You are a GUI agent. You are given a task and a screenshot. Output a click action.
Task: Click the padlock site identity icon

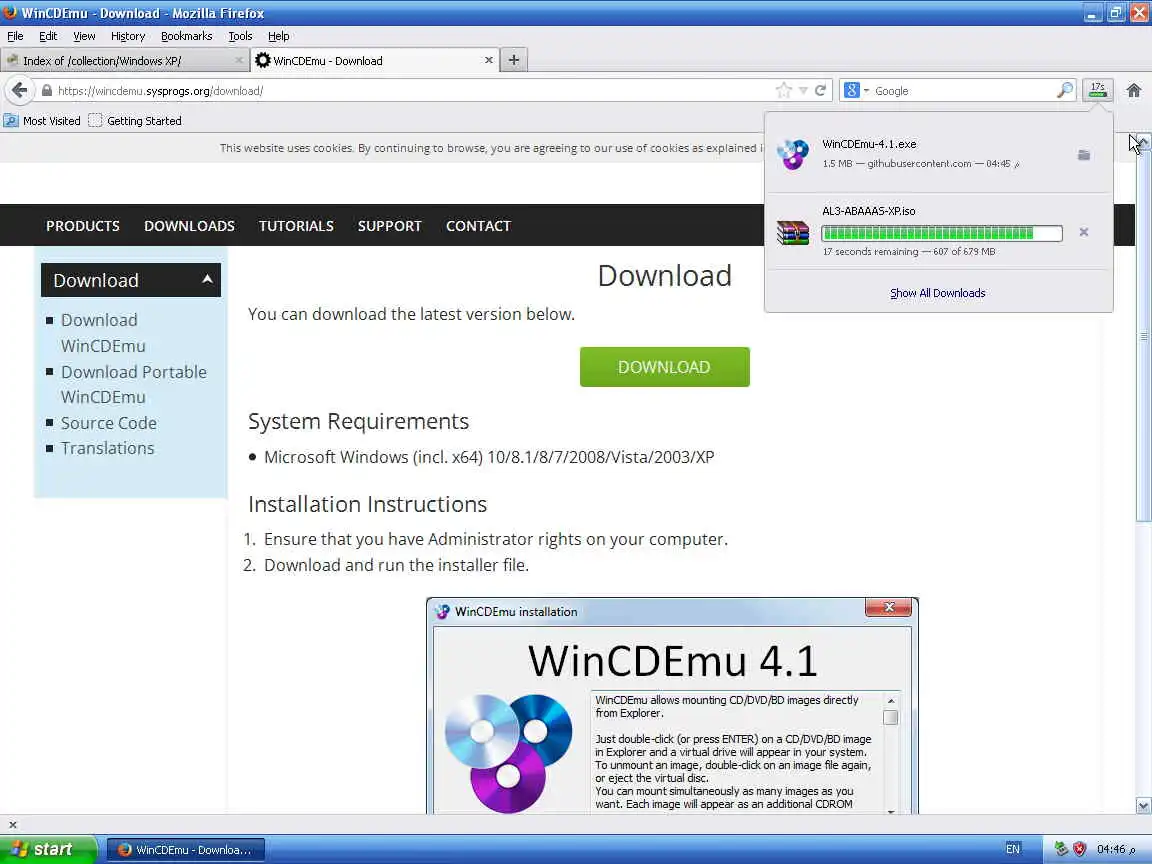pyautogui.click(x=47, y=90)
